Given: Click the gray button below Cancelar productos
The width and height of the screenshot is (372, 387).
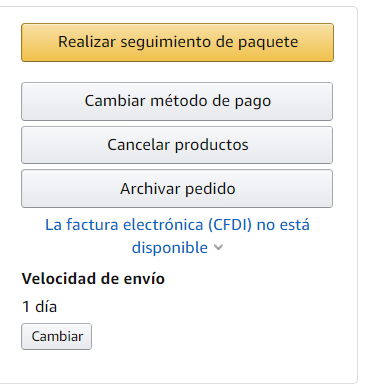Looking at the screenshot, I should click(177, 189).
